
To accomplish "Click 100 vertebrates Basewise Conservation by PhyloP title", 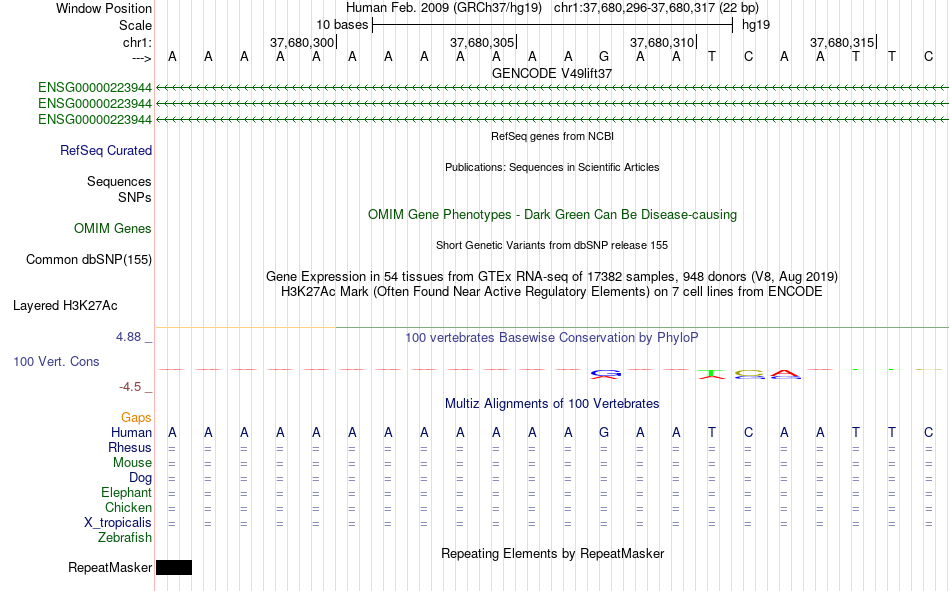I will (552, 338).
